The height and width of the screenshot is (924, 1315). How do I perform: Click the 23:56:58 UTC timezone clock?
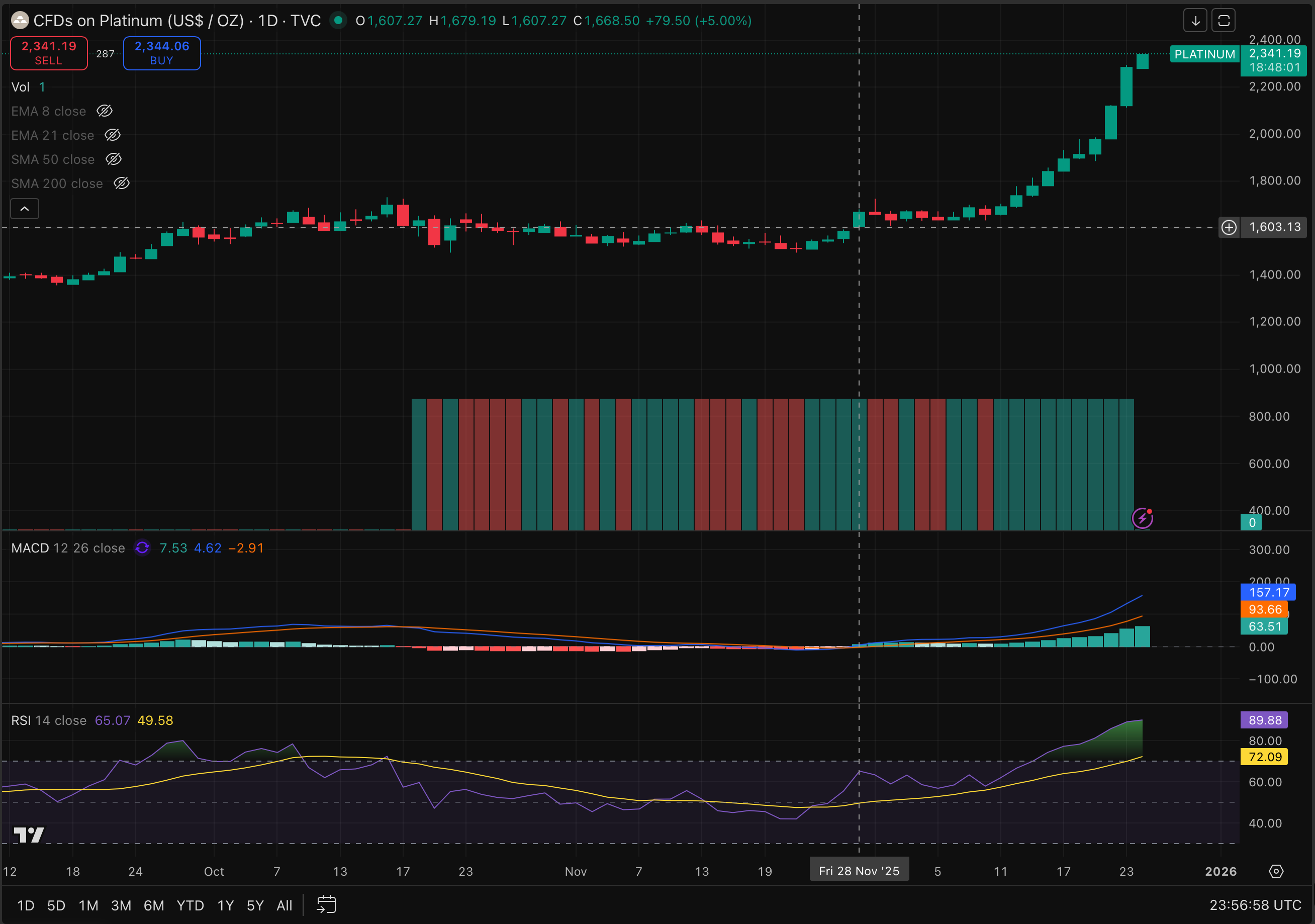click(x=1255, y=905)
